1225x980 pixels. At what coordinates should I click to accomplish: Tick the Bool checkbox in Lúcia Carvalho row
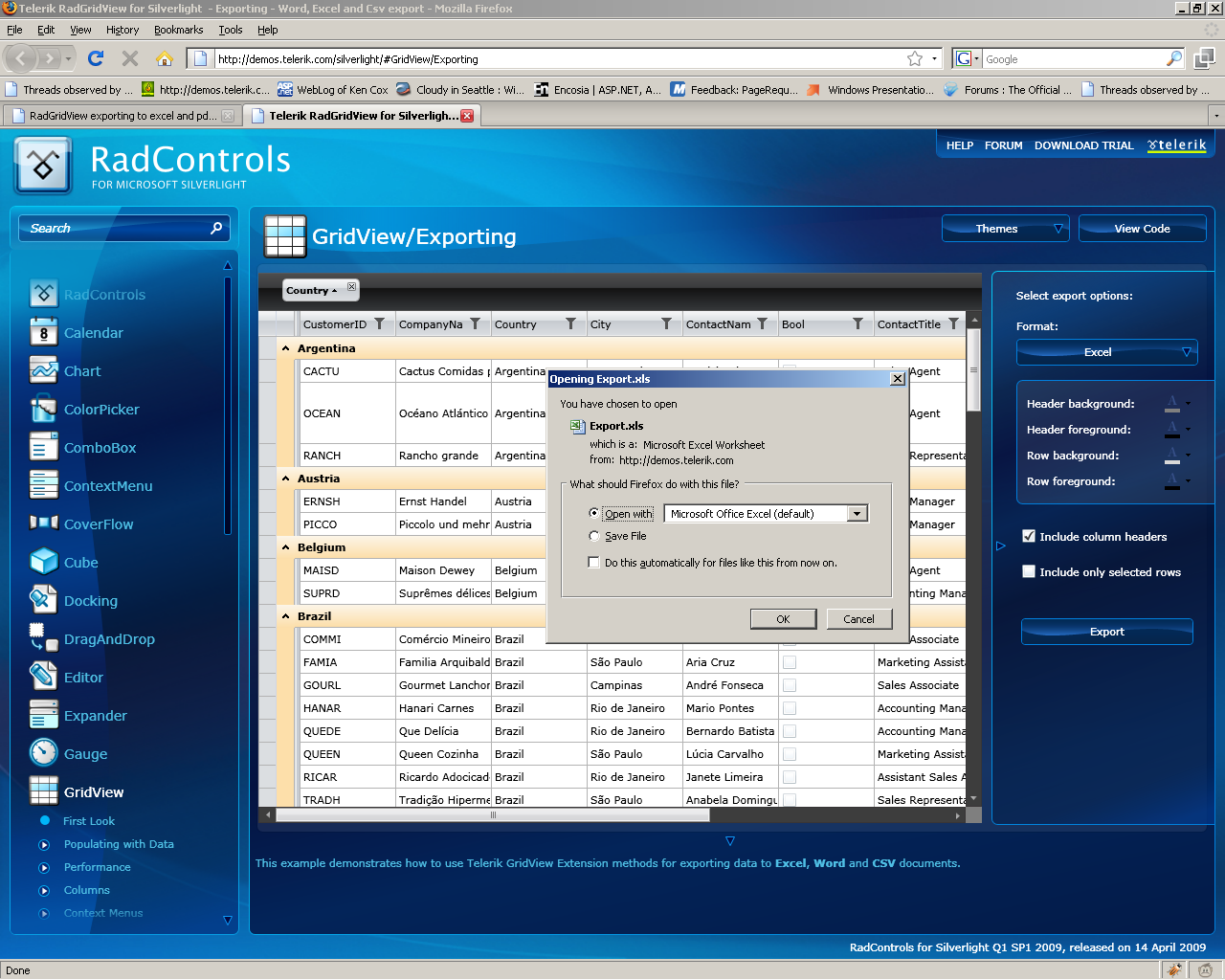point(790,754)
